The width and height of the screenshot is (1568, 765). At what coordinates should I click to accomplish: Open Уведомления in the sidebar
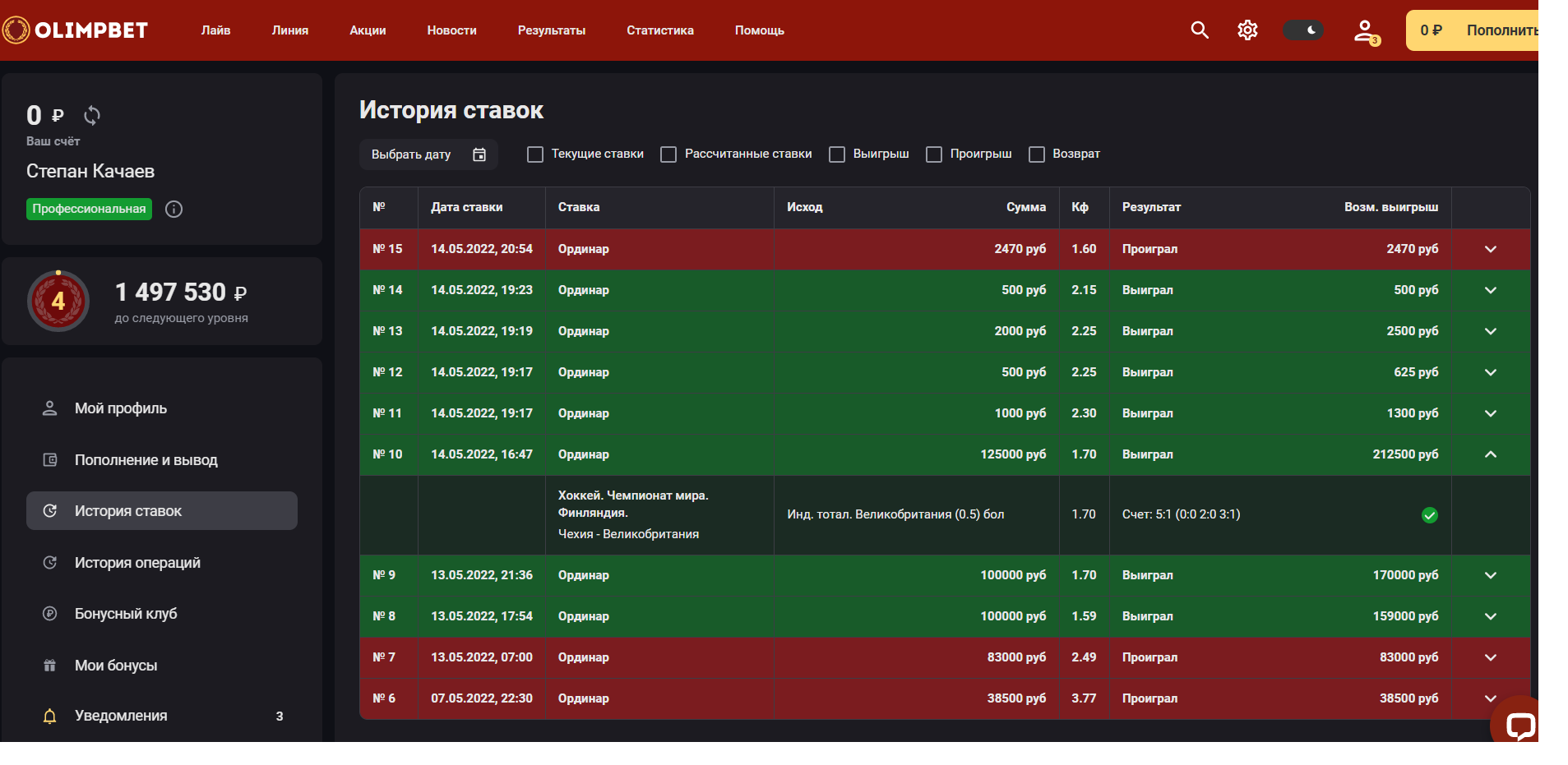click(x=121, y=716)
